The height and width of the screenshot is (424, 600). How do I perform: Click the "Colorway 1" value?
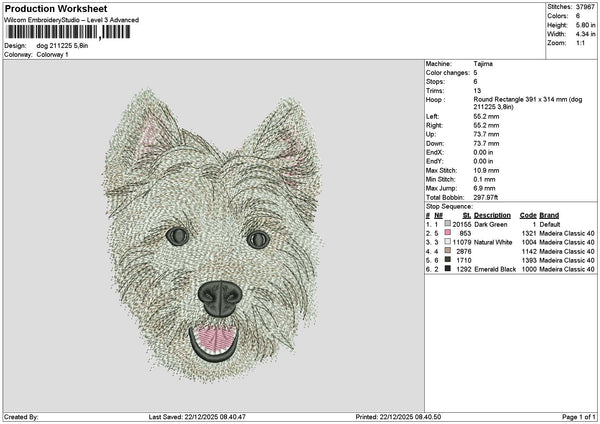click(52, 55)
